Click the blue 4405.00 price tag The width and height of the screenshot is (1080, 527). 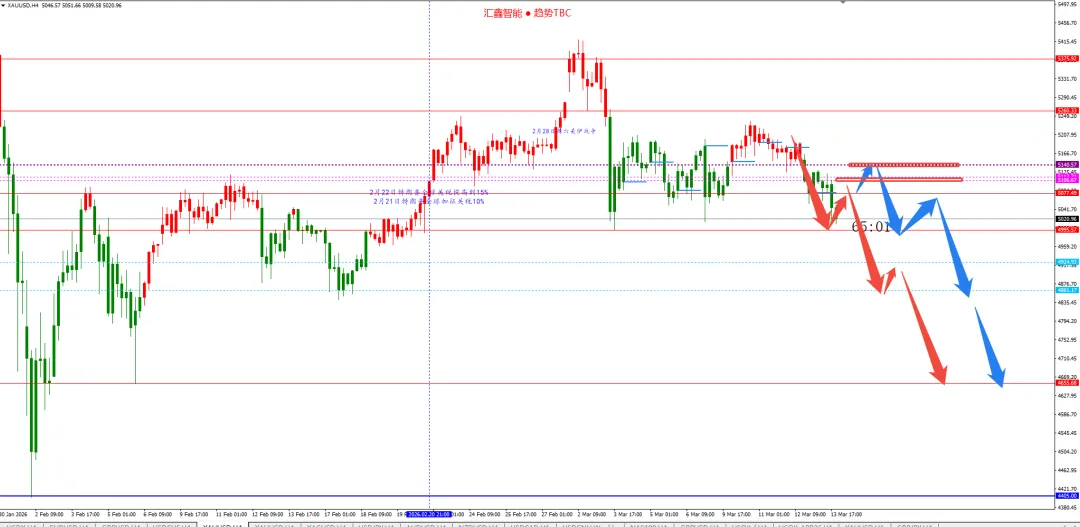pyautogui.click(x=1066, y=495)
